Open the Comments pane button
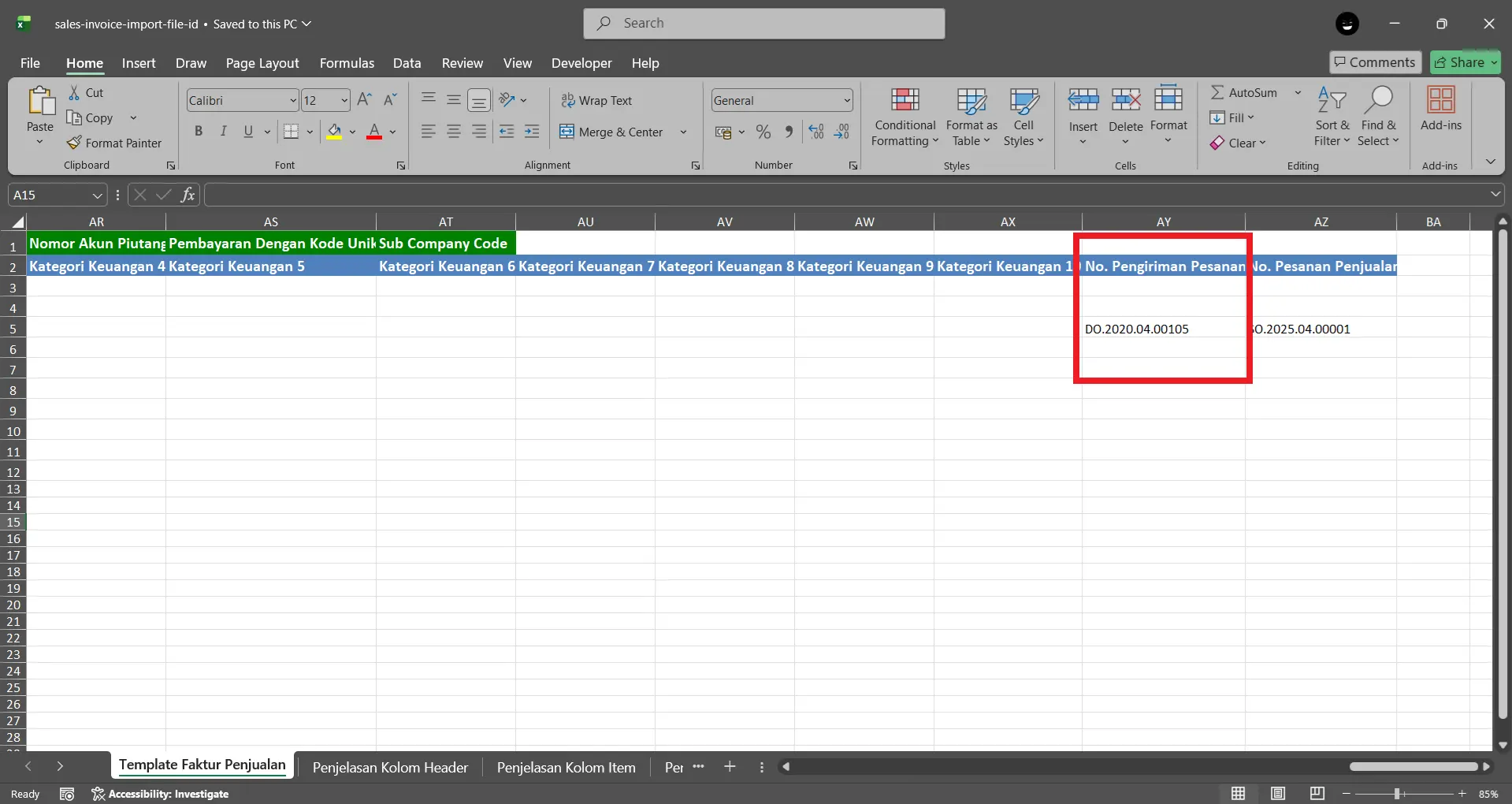The image size is (1512, 804). pyautogui.click(x=1375, y=62)
